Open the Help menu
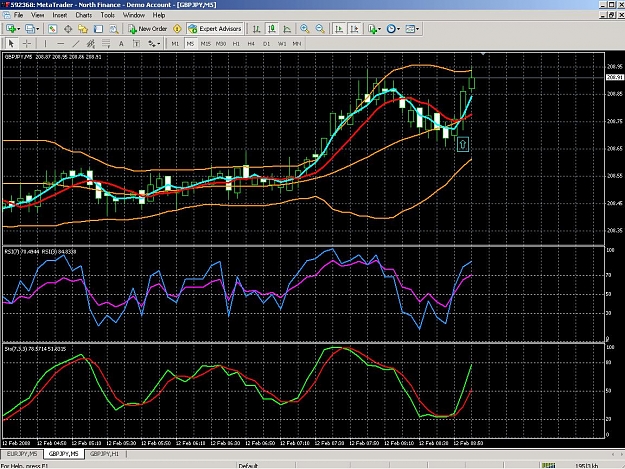 (x=159, y=15)
